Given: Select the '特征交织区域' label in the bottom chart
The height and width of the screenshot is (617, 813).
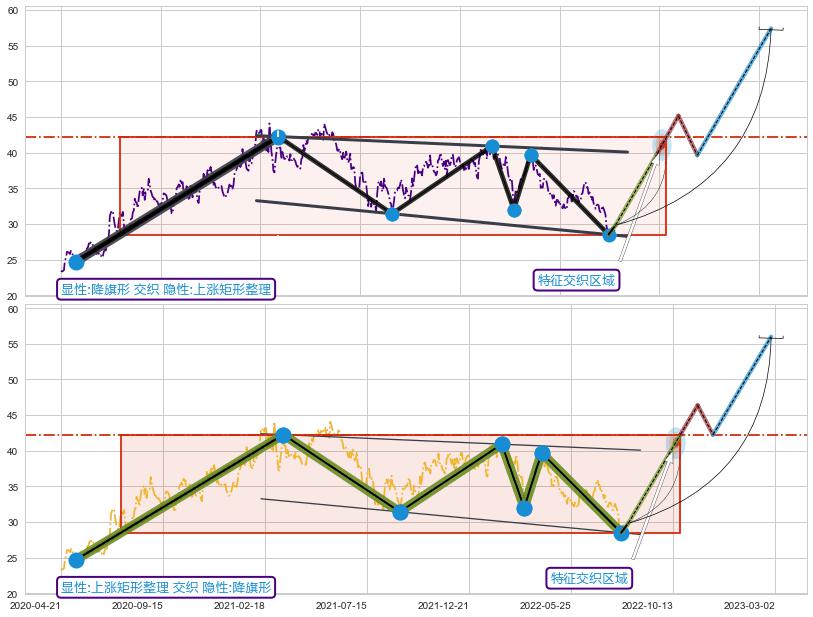Looking at the screenshot, I should point(590,578).
